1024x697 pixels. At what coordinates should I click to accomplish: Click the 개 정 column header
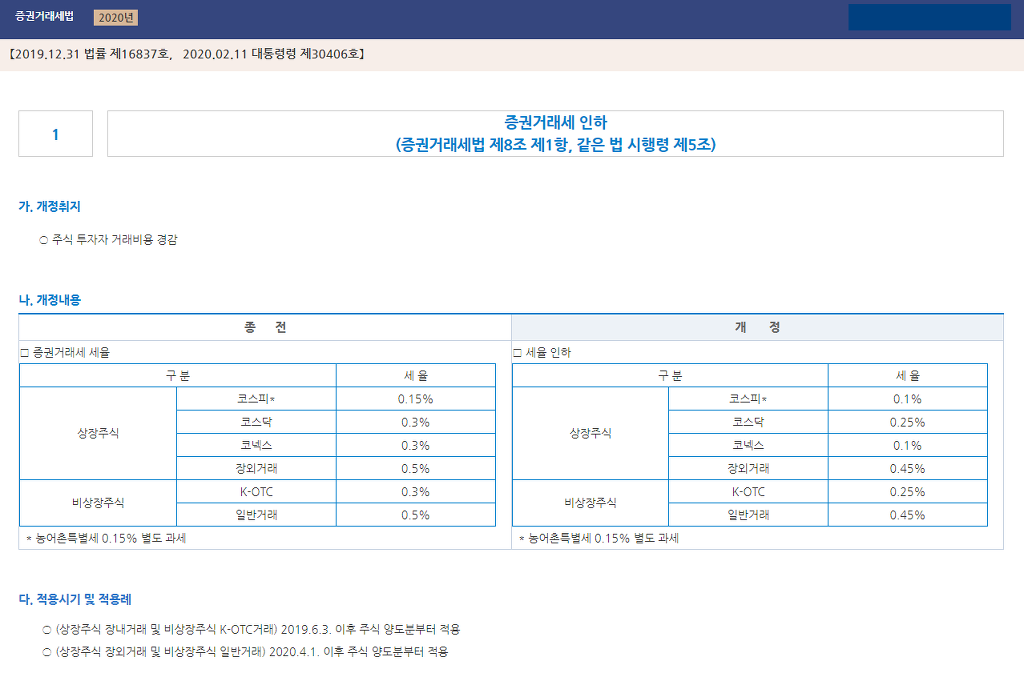[x=758, y=327]
